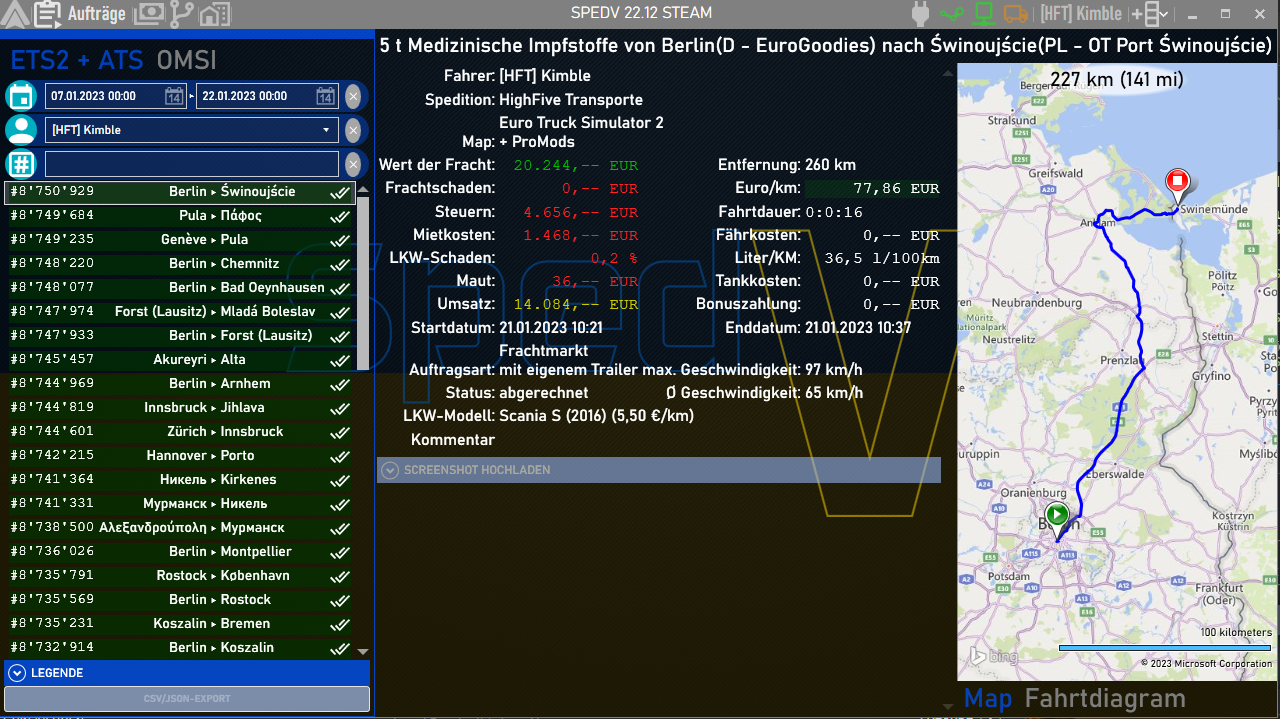Image resolution: width=1280 pixels, height=719 pixels.
Task: Select job Genève ▸ Pula
Action: pos(180,240)
